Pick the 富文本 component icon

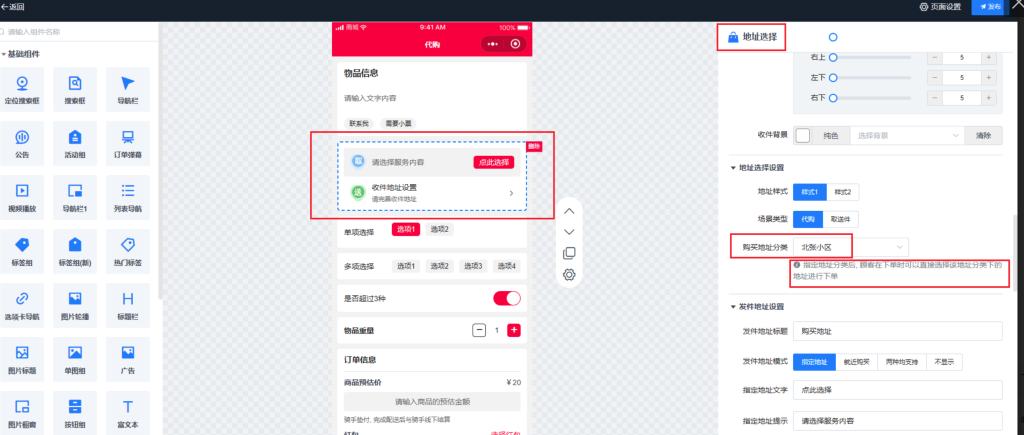point(127,412)
